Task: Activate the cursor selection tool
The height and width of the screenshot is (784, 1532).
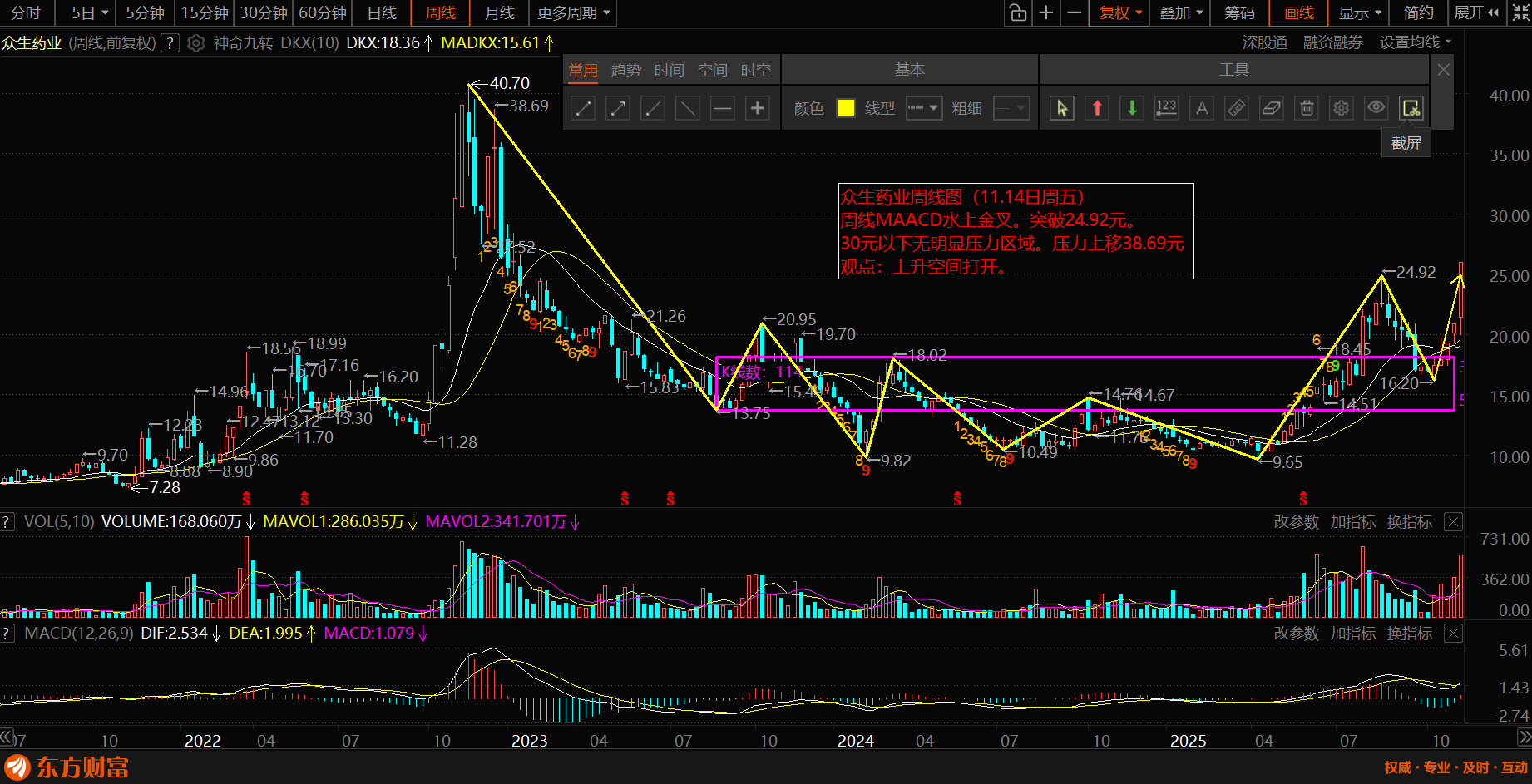Action: pos(1062,108)
